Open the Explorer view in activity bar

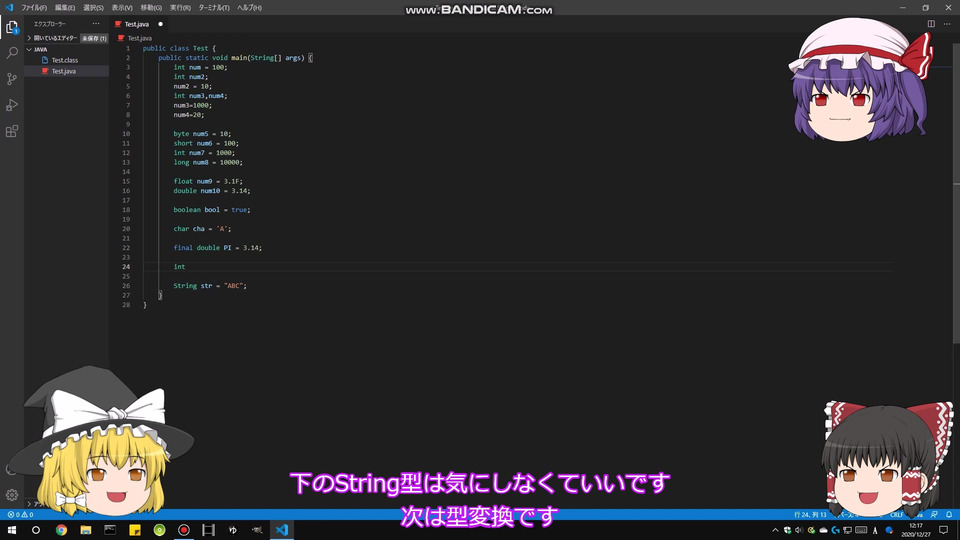(x=12, y=27)
